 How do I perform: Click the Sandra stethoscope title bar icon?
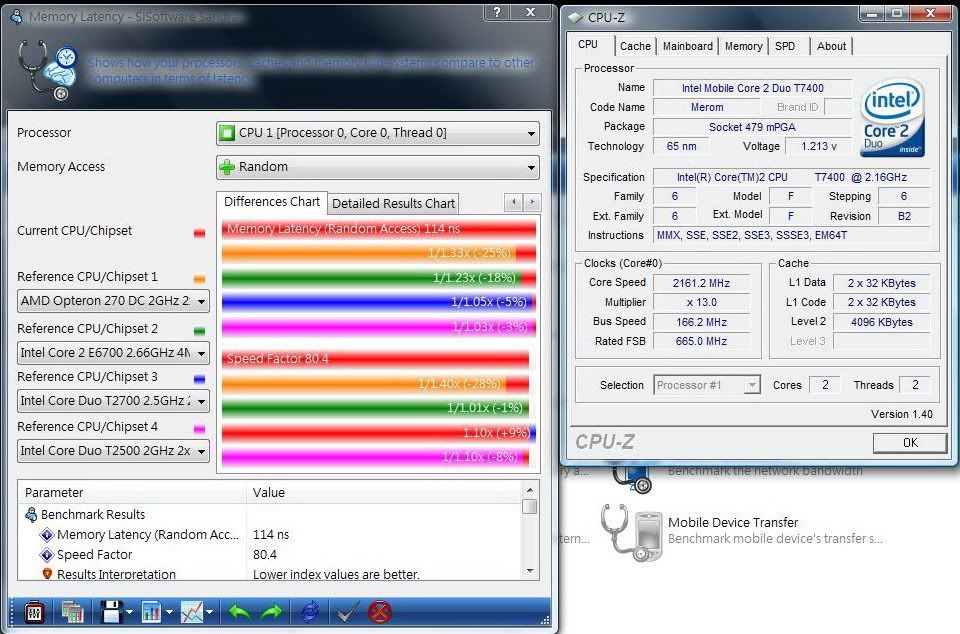pos(17,17)
